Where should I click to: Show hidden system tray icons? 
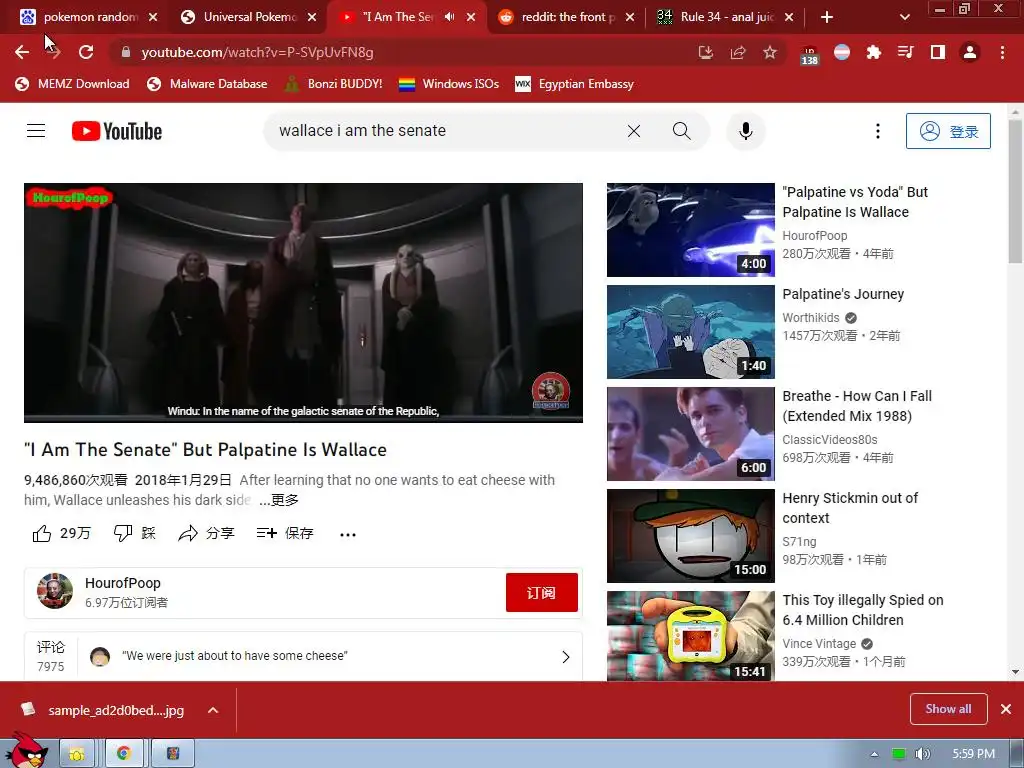(x=874, y=754)
